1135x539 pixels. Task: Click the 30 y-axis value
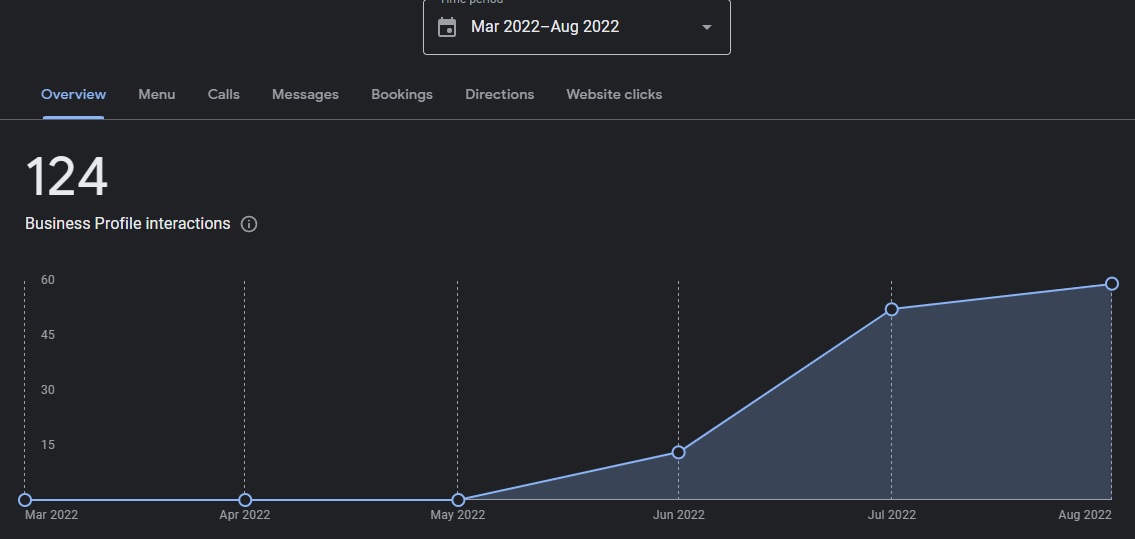coord(48,390)
